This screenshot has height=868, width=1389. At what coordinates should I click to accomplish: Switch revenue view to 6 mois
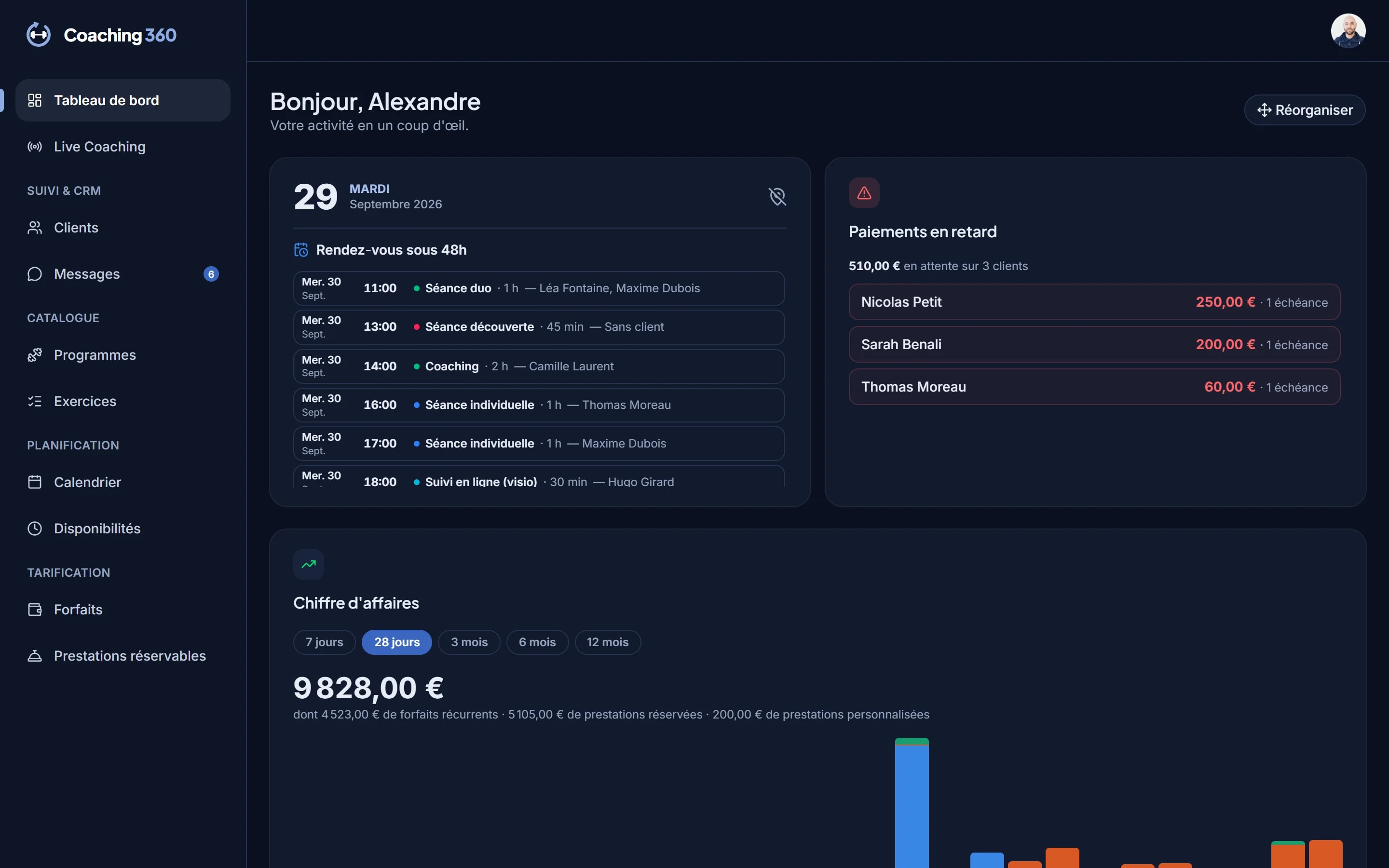point(537,642)
